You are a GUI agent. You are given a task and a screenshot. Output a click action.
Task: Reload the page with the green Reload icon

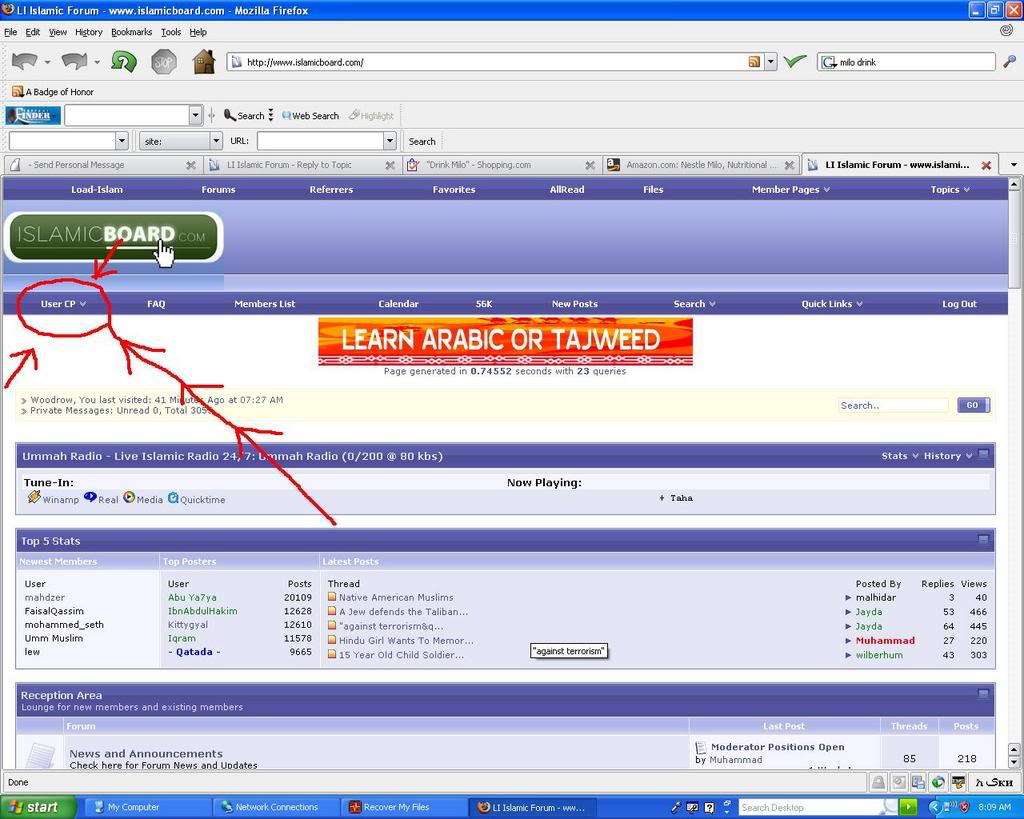point(123,62)
